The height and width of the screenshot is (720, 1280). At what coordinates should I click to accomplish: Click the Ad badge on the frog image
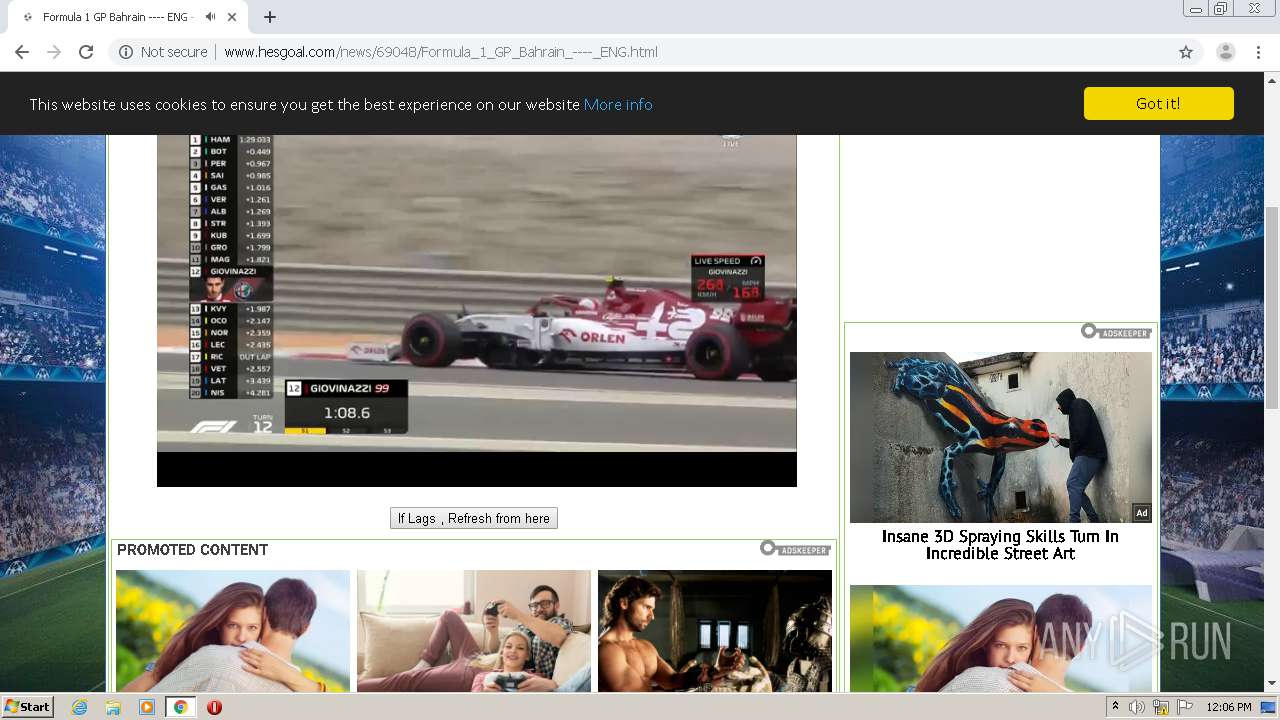pos(1141,513)
